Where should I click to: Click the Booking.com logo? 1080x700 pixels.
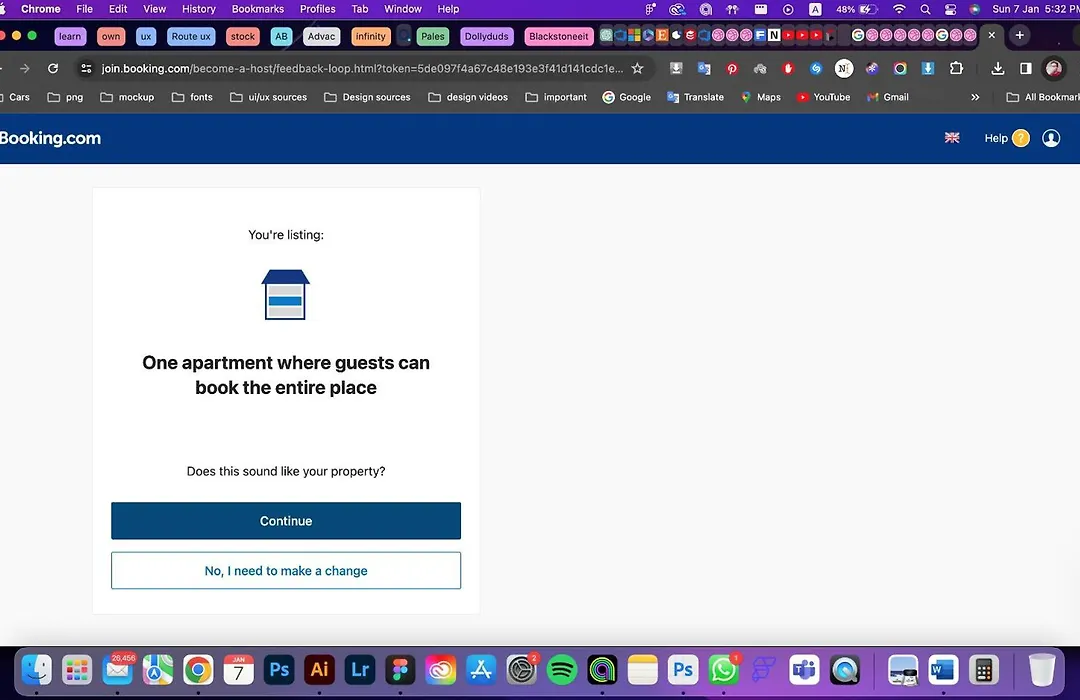click(50, 138)
